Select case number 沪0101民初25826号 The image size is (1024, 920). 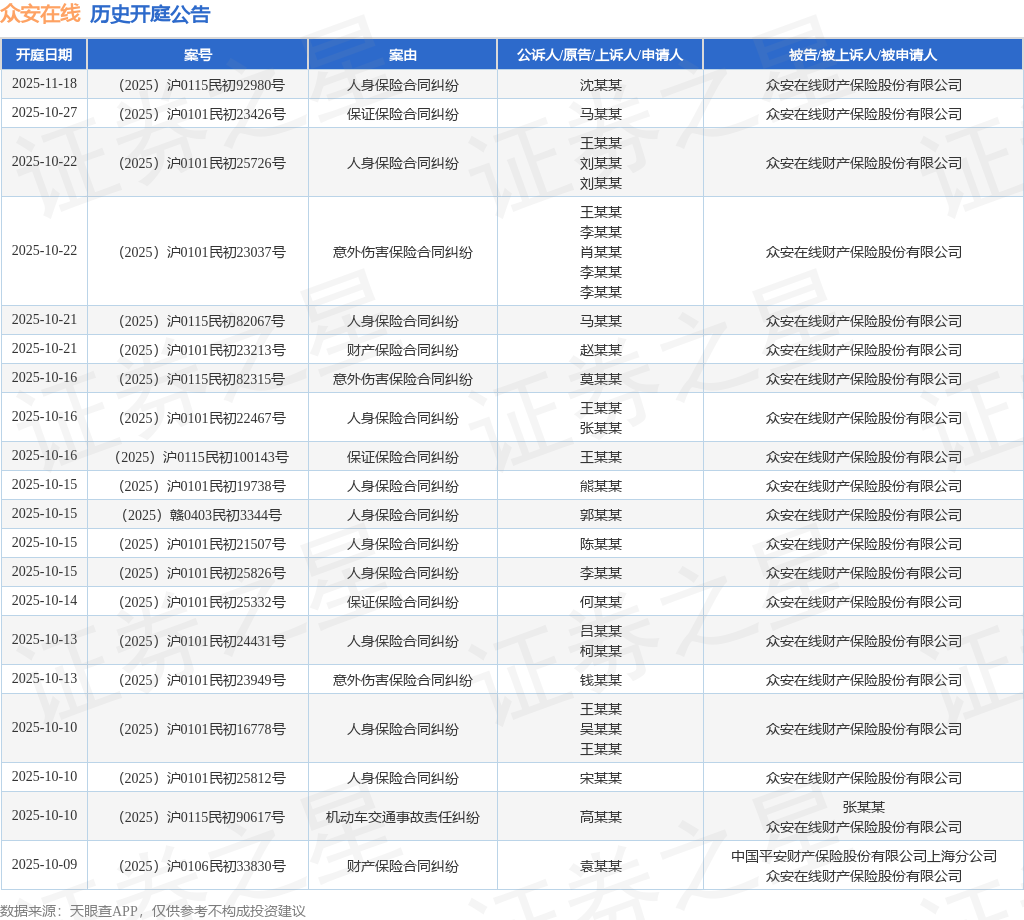pos(202,573)
